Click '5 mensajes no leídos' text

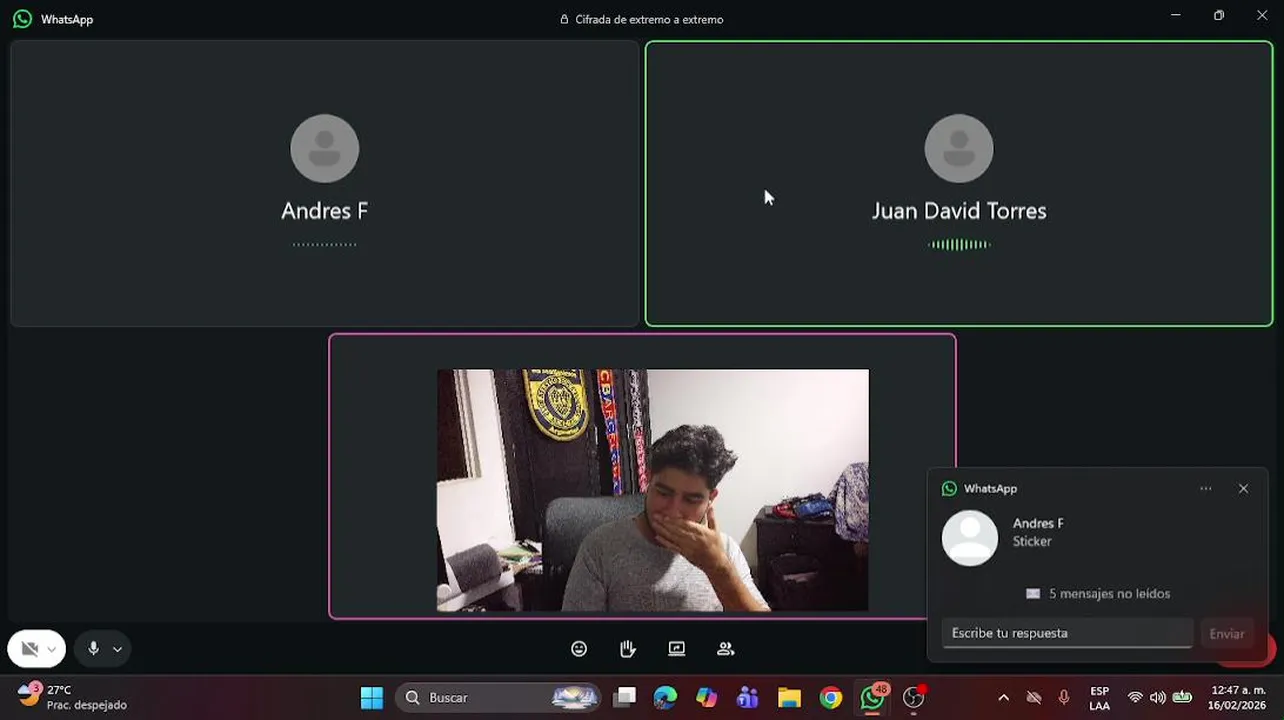1109,594
